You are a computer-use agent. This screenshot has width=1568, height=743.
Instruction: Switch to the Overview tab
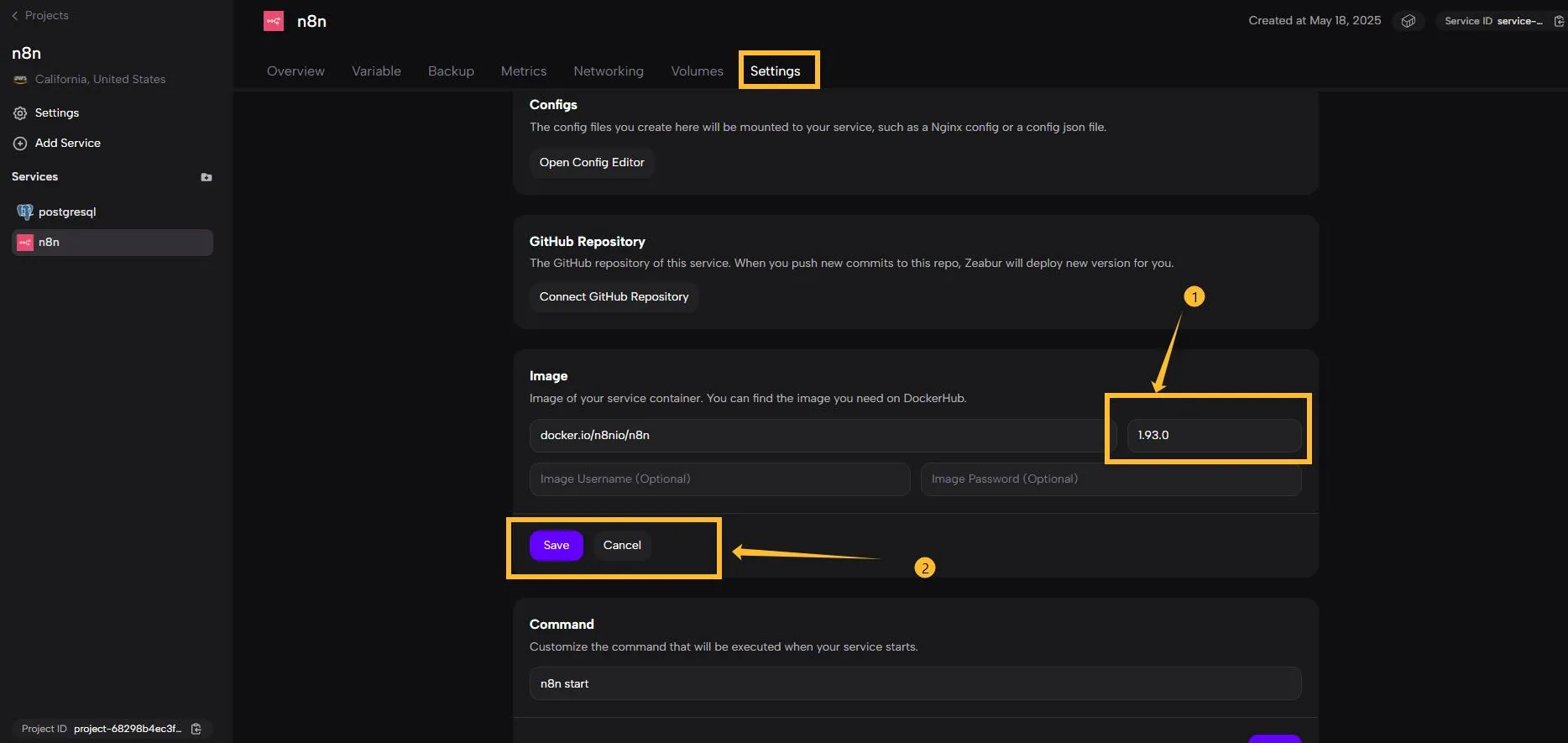295,71
